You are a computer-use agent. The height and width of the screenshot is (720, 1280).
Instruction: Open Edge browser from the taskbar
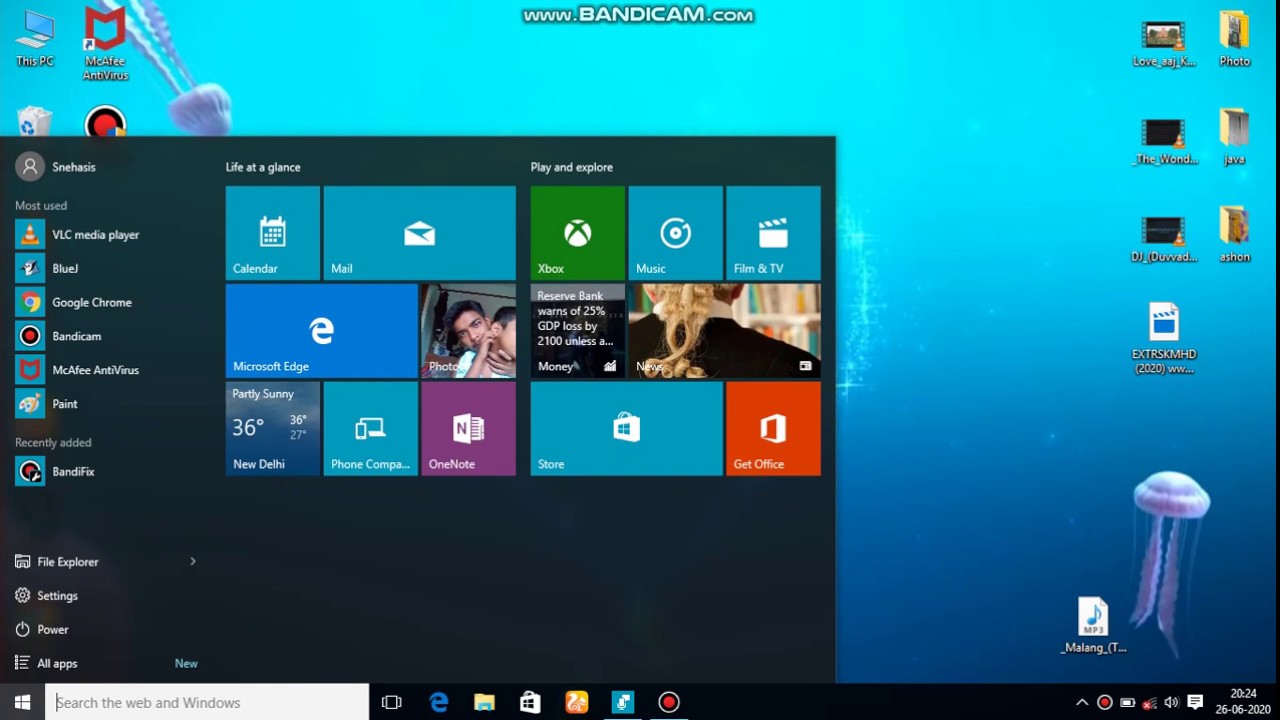(439, 702)
